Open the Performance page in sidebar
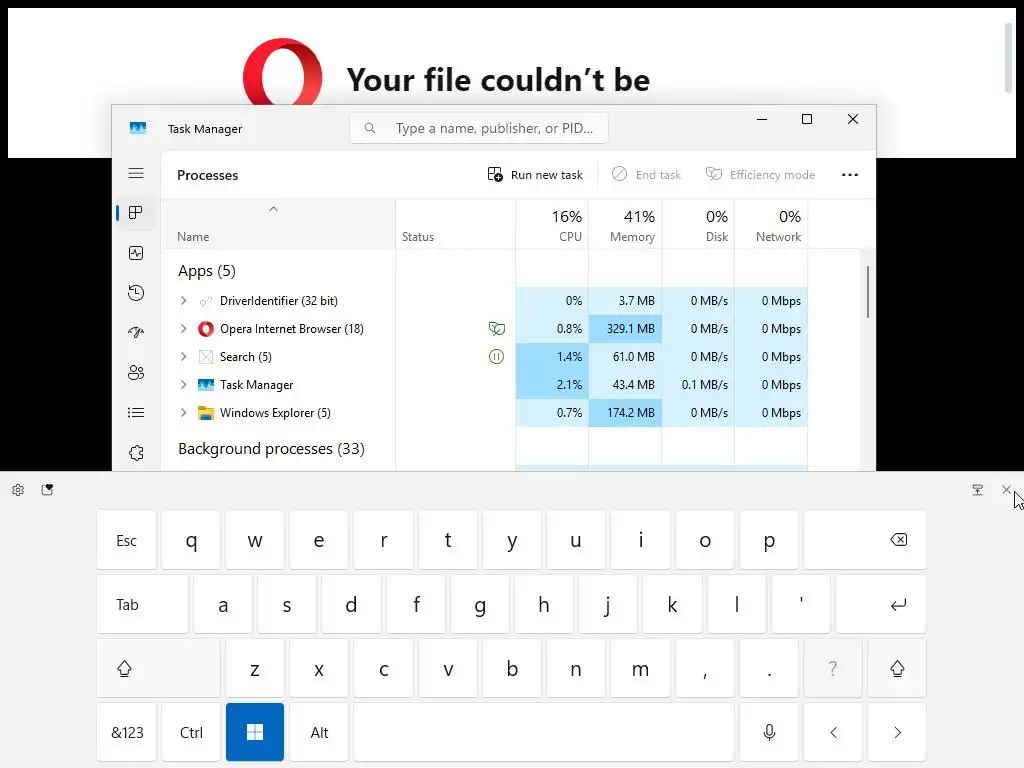 click(x=136, y=253)
